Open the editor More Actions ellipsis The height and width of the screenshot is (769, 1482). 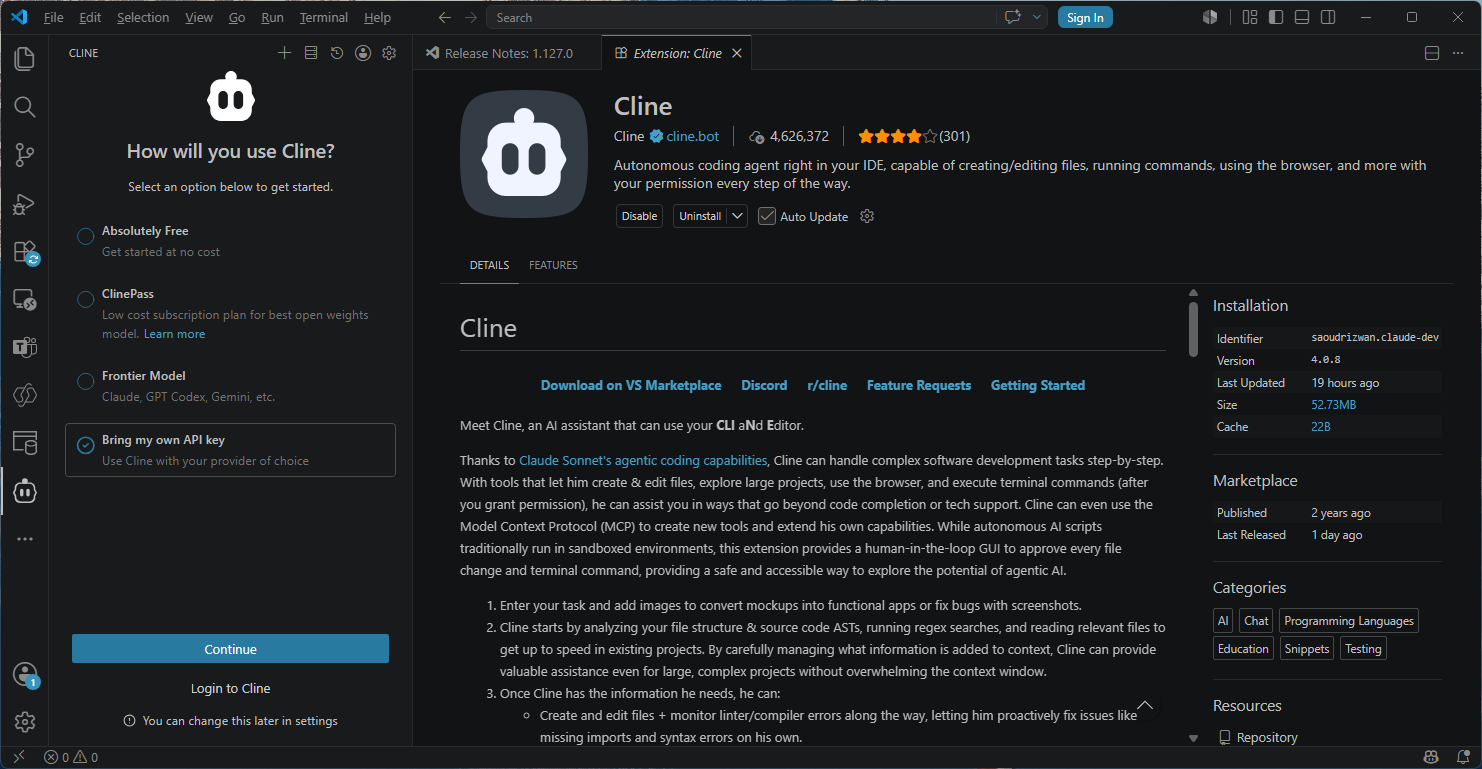click(x=1459, y=53)
